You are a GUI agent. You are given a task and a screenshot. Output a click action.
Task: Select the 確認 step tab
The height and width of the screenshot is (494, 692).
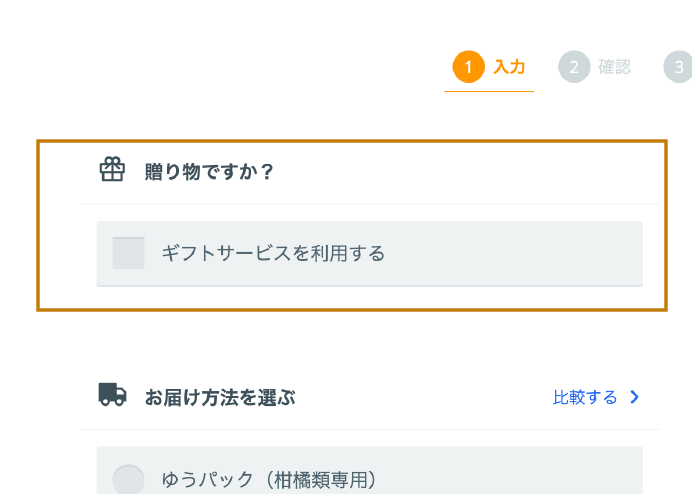594,68
